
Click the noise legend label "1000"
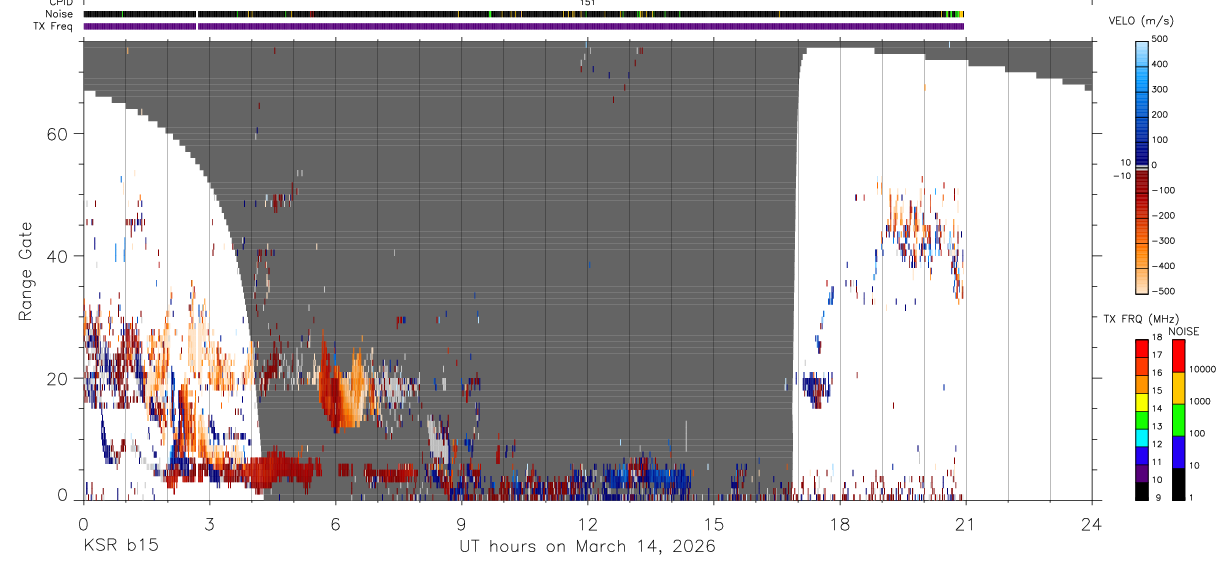pyautogui.click(x=1199, y=402)
